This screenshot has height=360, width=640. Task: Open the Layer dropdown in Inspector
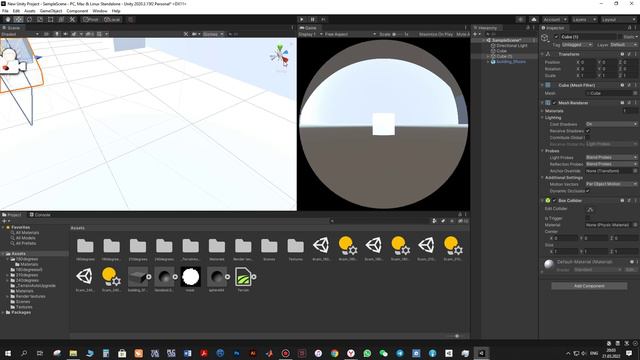[624, 44]
